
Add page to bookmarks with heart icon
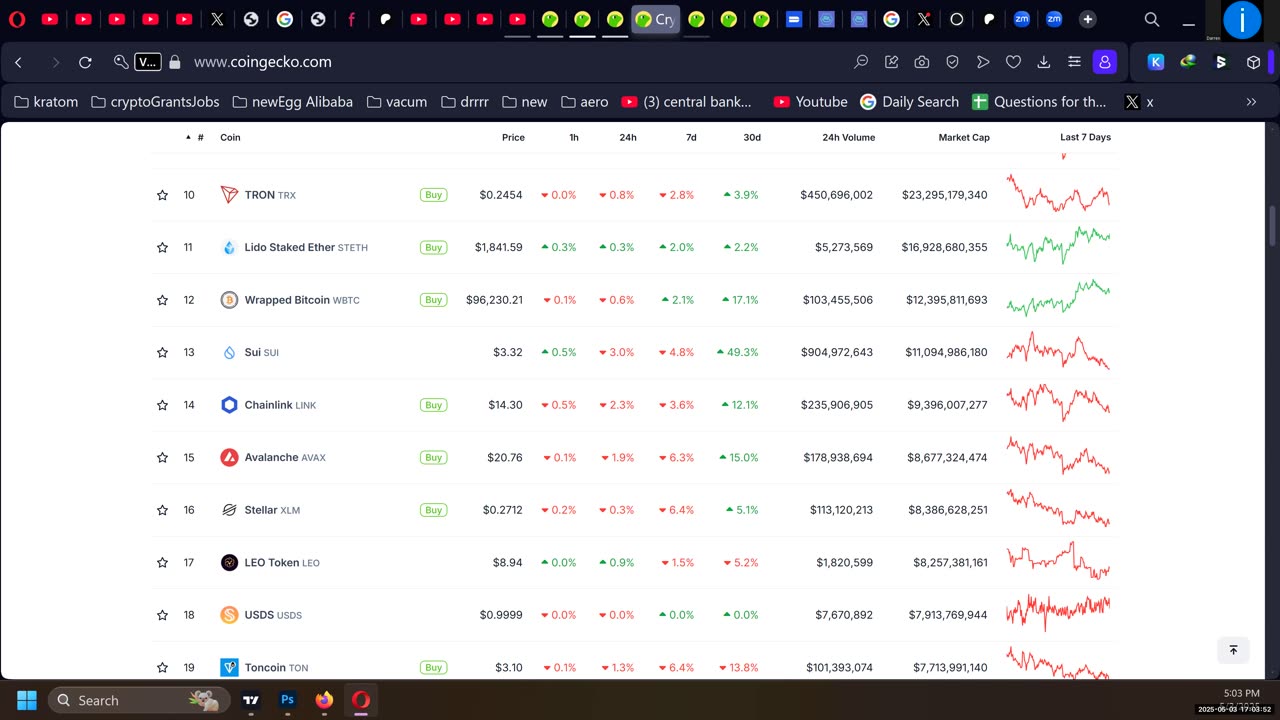1013,62
